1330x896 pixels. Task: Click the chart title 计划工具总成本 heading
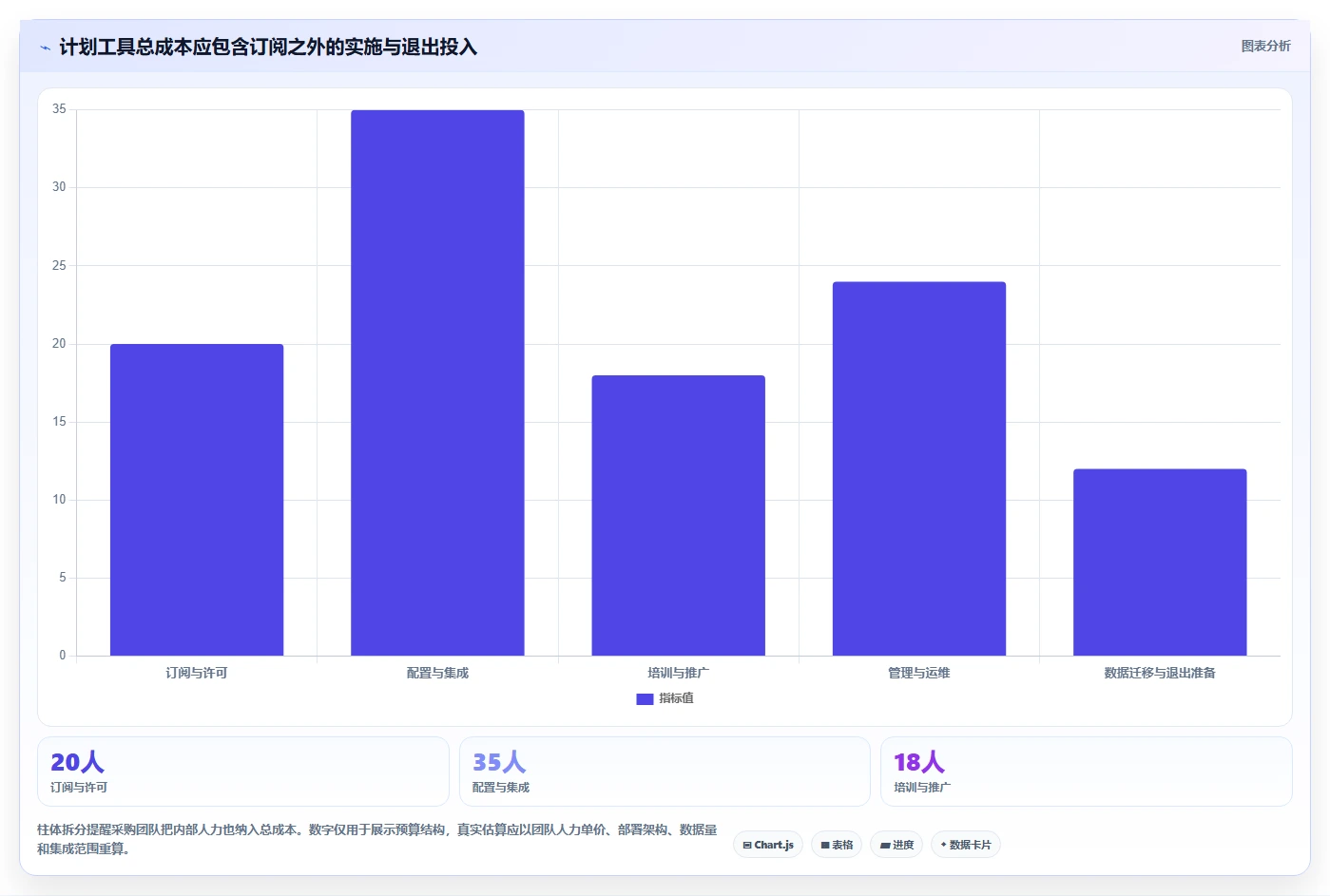[268, 47]
